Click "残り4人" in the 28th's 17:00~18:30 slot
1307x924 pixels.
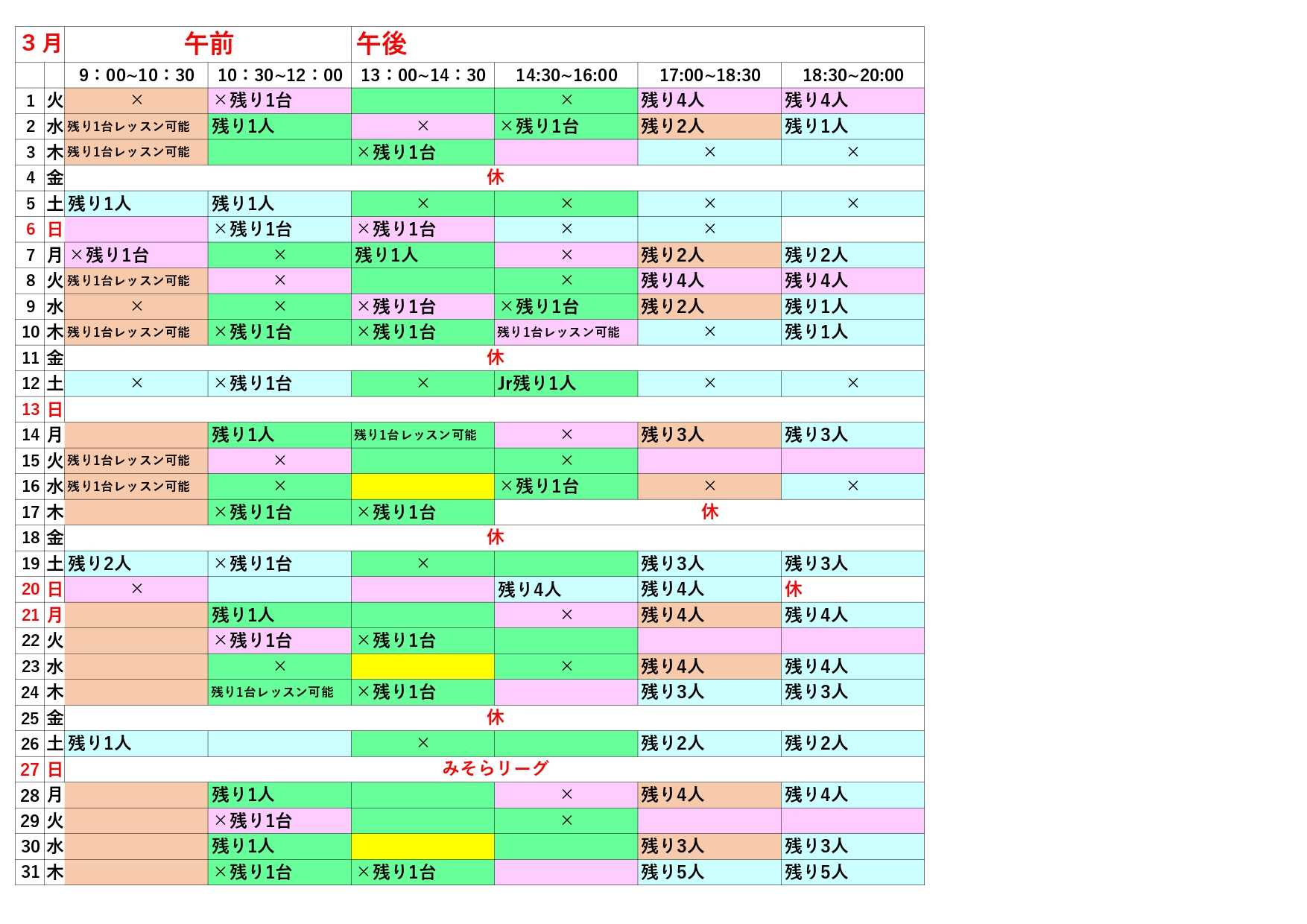(x=672, y=795)
